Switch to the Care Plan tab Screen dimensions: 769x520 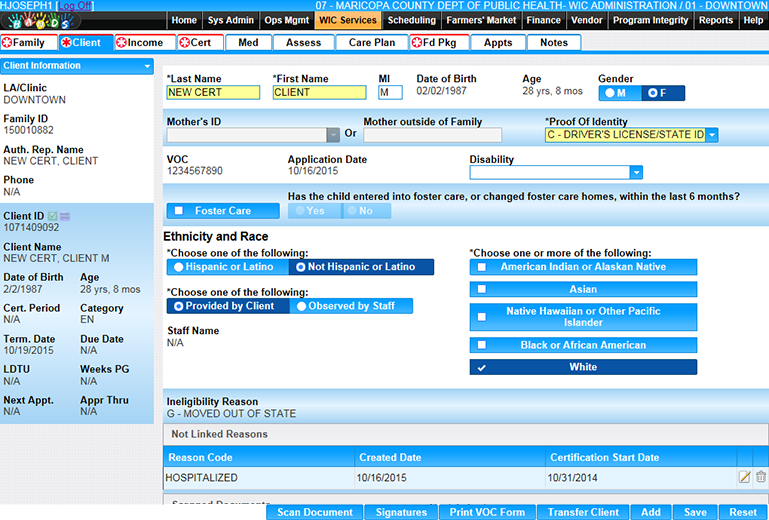pyautogui.click(x=372, y=43)
